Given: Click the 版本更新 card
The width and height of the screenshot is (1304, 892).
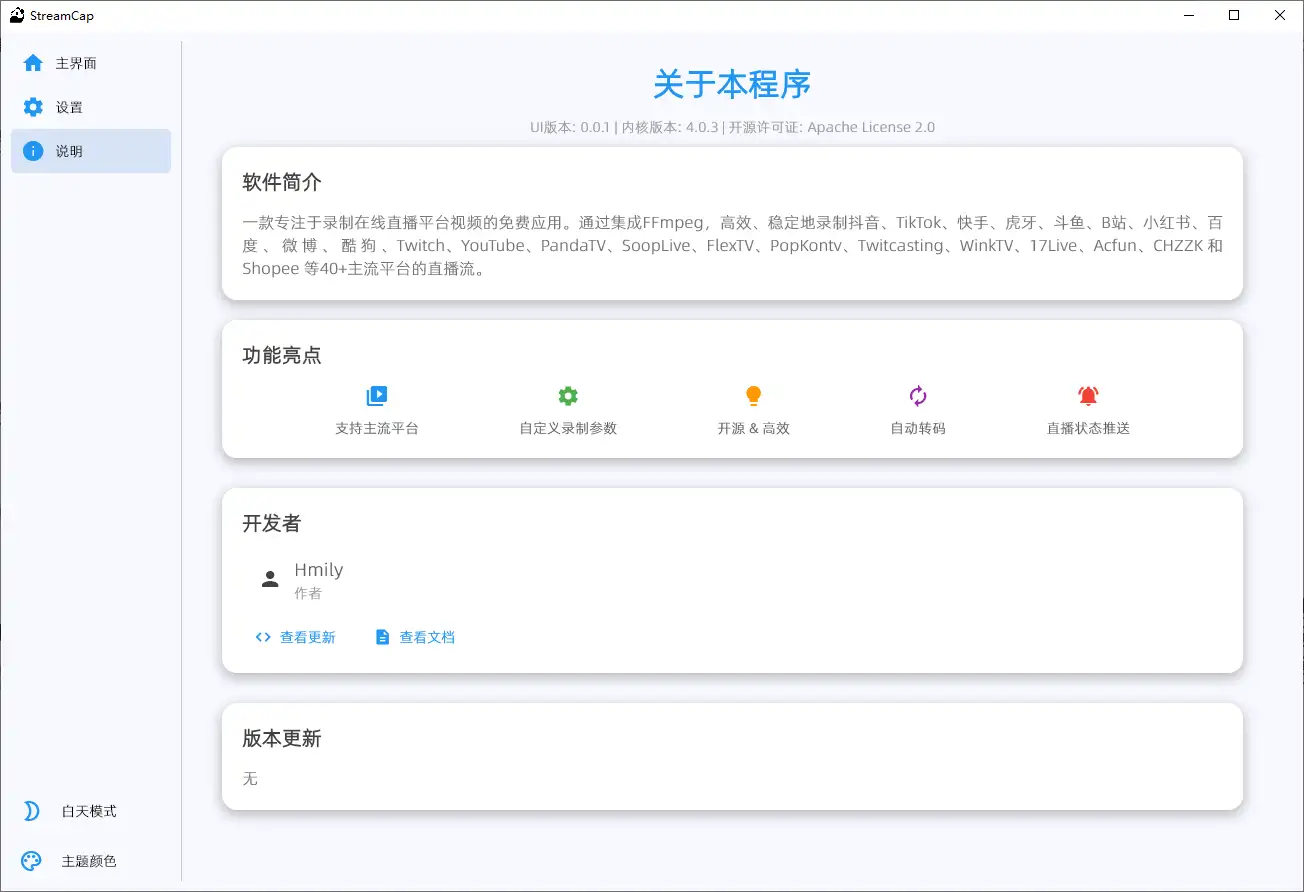Looking at the screenshot, I should coord(731,756).
